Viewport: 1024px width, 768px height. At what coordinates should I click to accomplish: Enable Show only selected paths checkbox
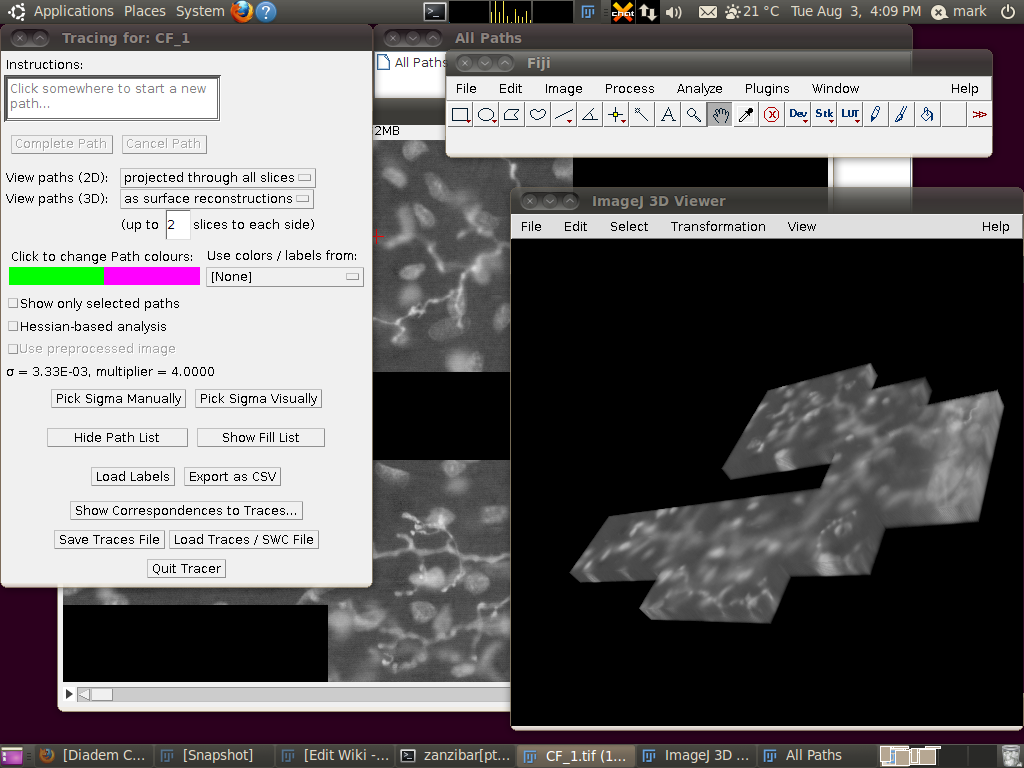pos(13,304)
